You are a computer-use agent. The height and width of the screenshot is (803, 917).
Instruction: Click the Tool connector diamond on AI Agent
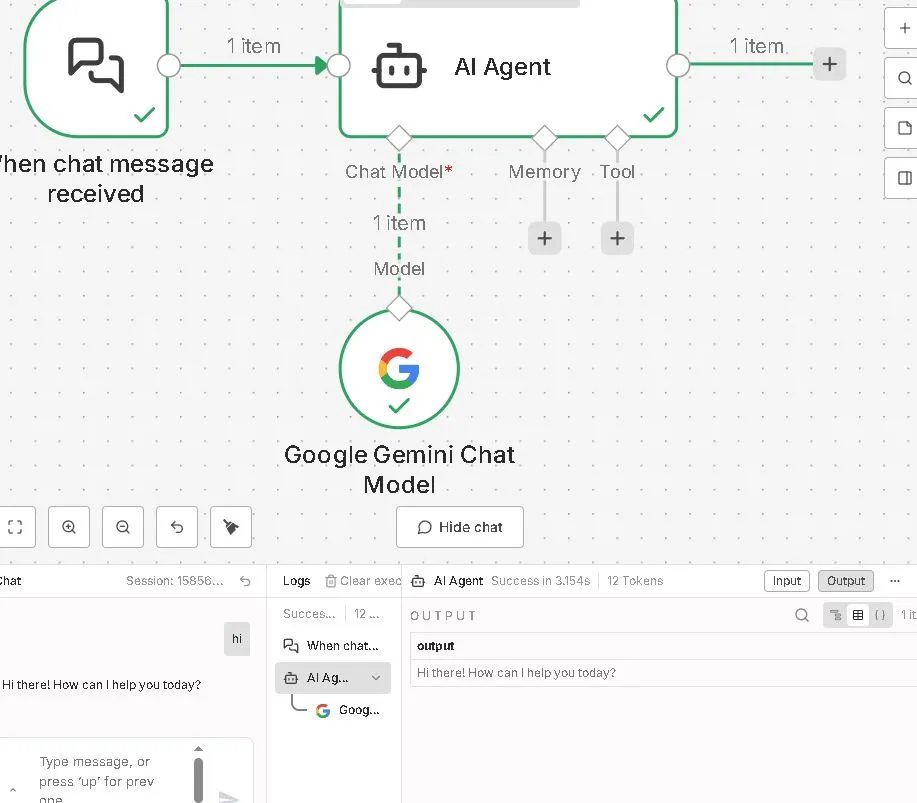tap(617, 138)
